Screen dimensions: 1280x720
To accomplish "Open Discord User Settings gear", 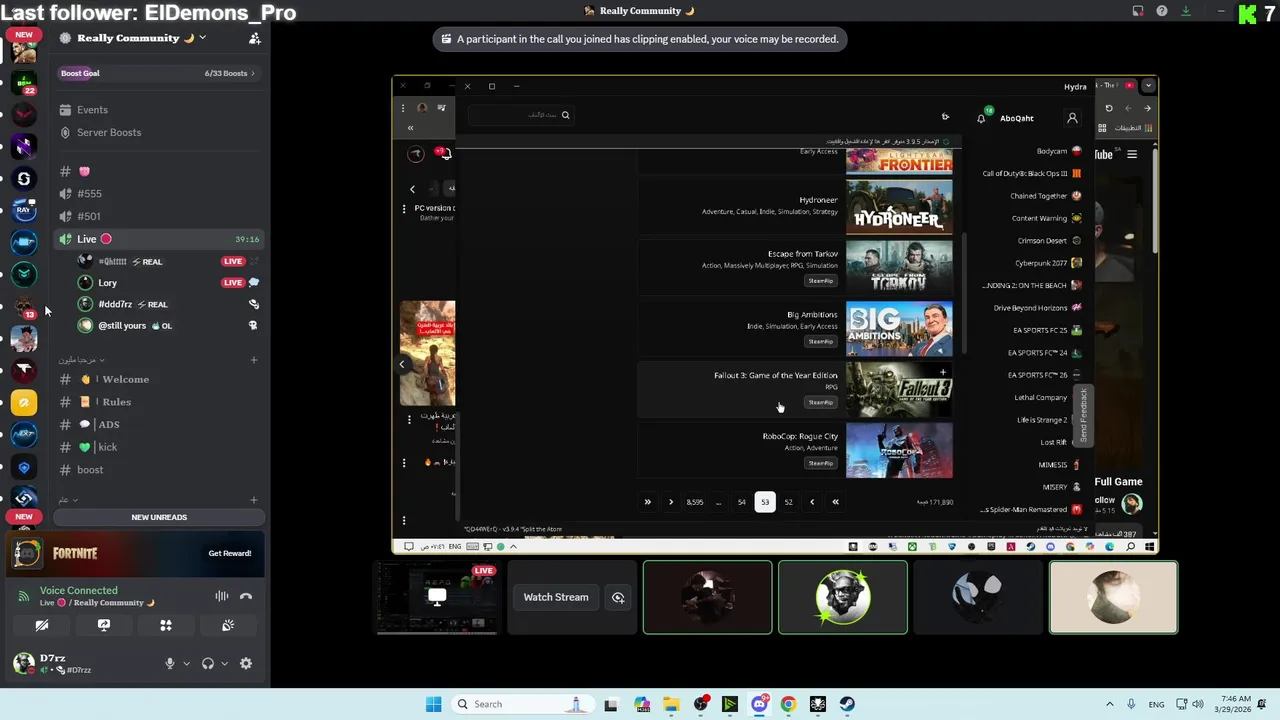I will coord(246,663).
